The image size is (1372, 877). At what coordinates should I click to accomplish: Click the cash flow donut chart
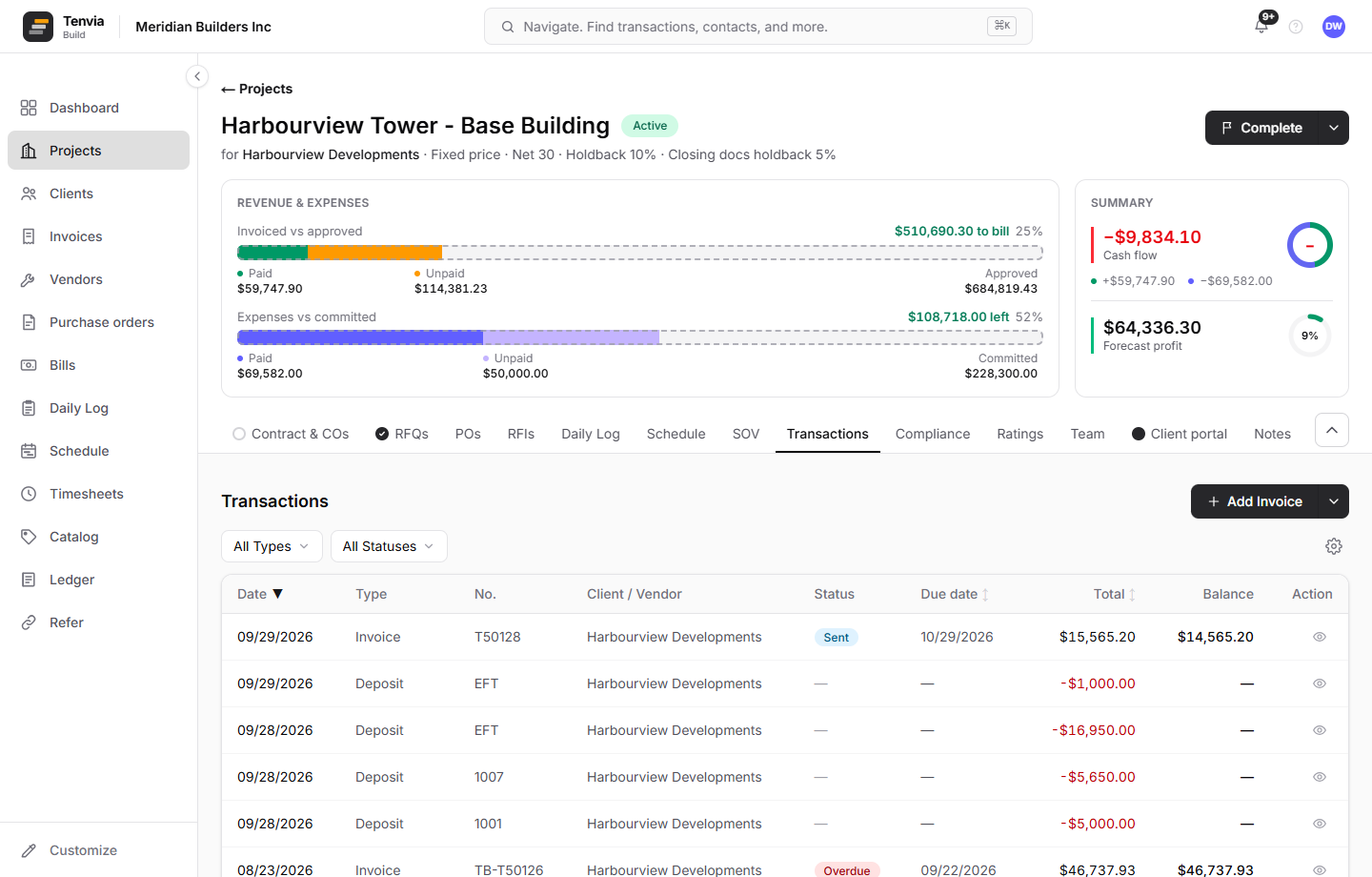1310,245
